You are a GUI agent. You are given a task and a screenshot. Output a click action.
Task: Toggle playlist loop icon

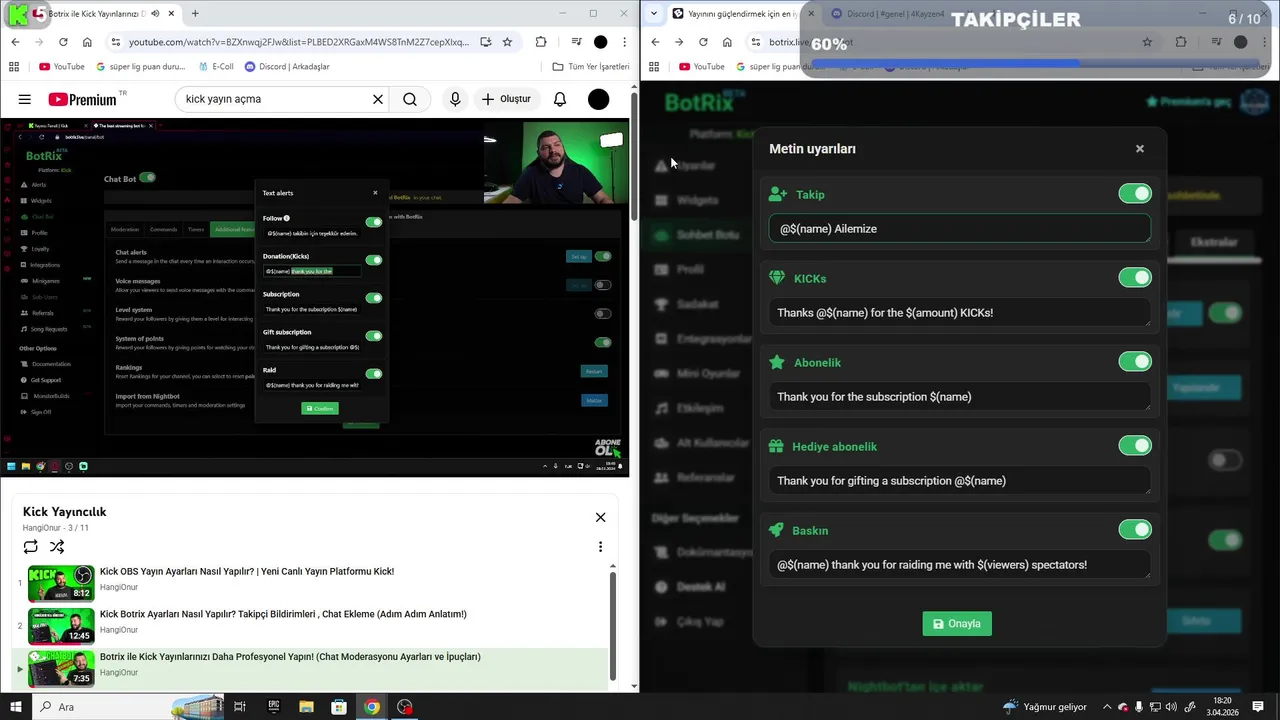31,547
